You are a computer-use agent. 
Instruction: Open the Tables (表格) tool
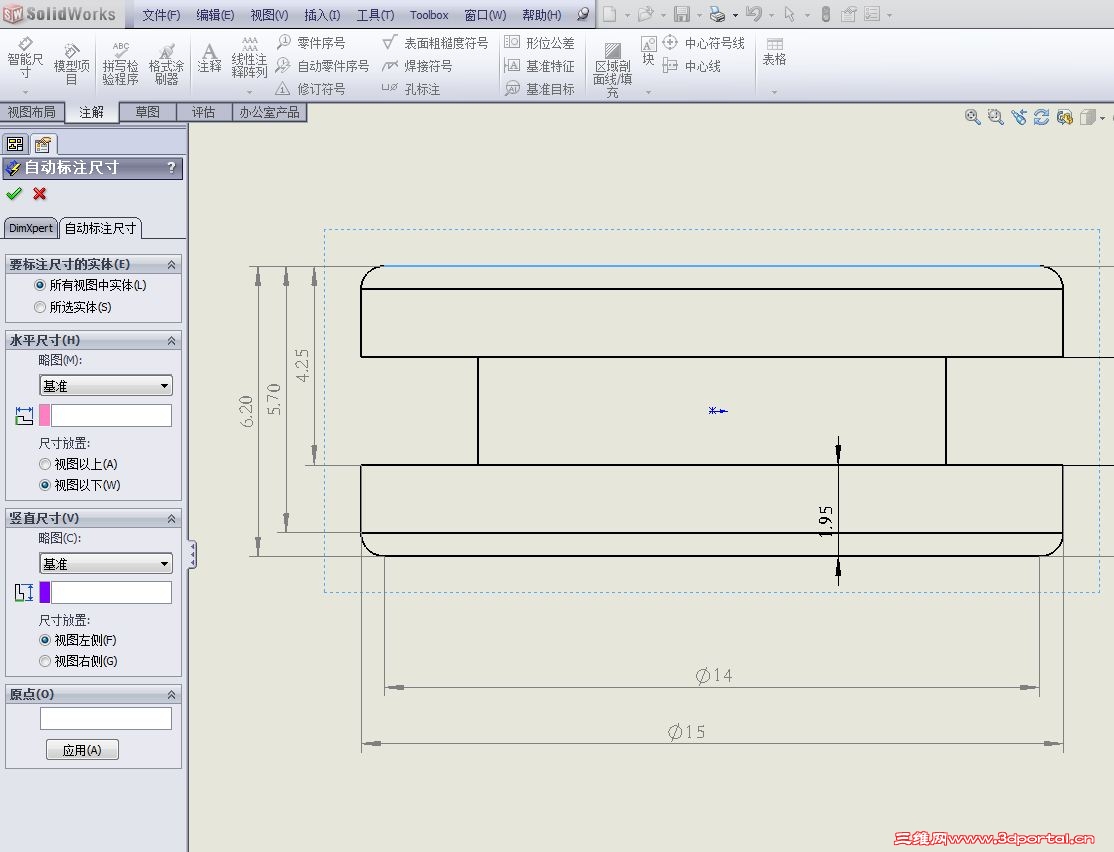[x=774, y=53]
